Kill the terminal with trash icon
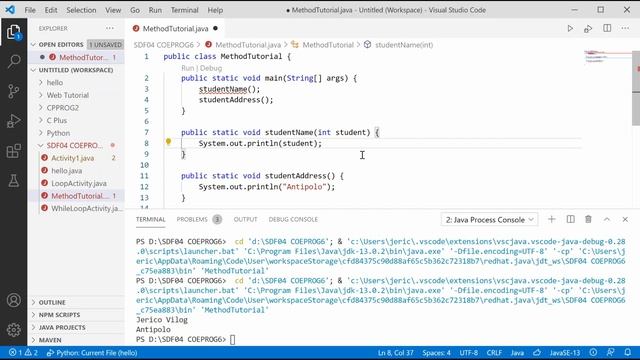Screen dimensions: 640x360 click(588, 219)
